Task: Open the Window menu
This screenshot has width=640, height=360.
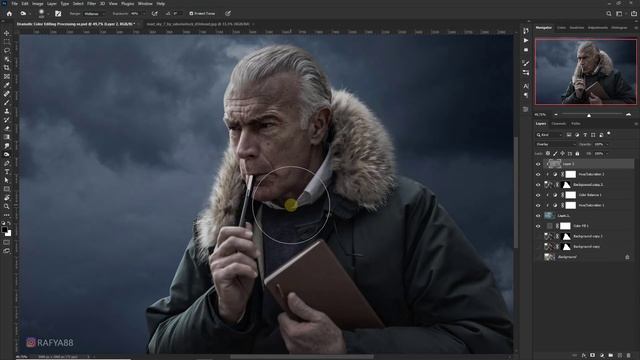Action: pos(145,4)
